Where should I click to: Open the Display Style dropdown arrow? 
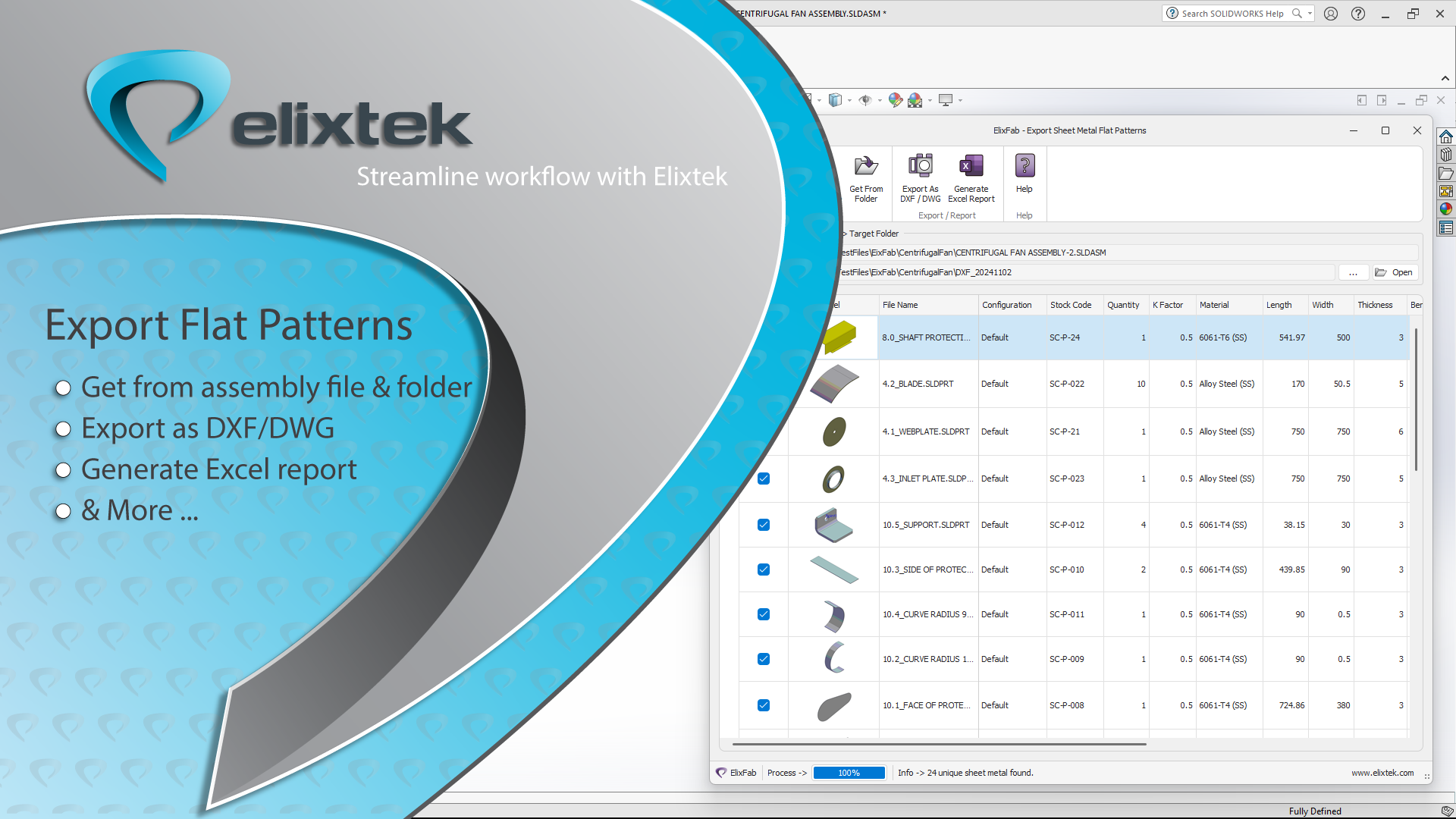pyautogui.click(x=849, y=100)
